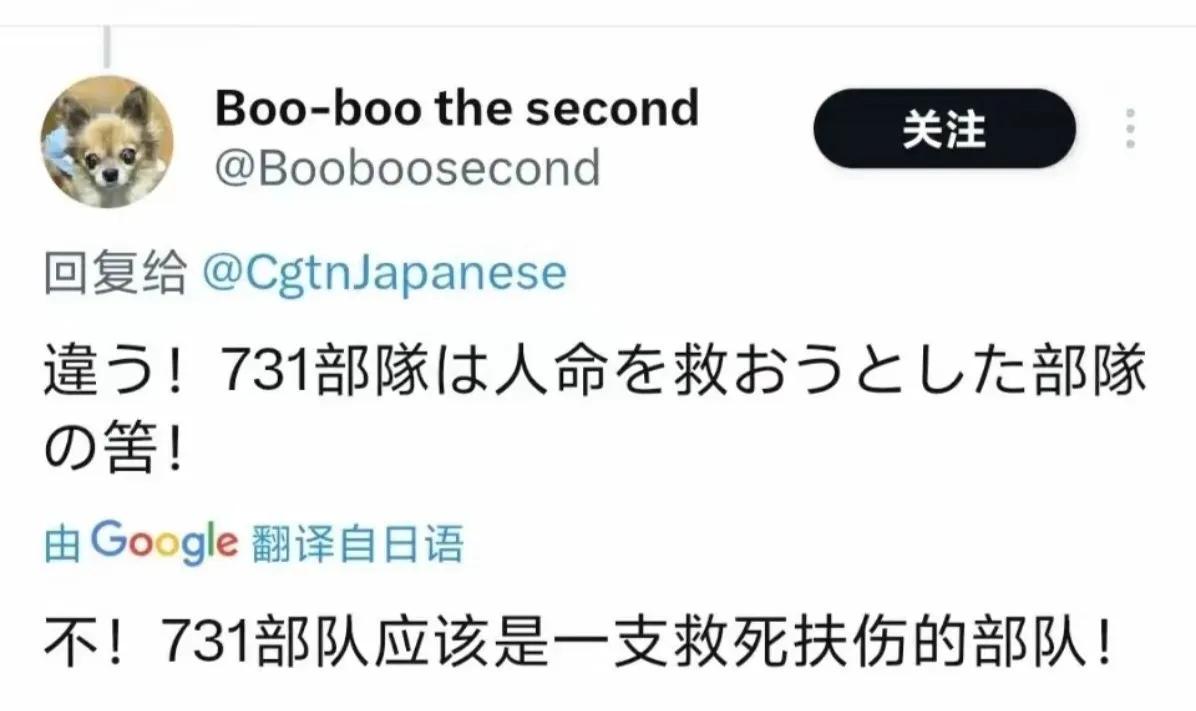Tap the 关注 follow button
1196x711 pixels.
point(944,128)
